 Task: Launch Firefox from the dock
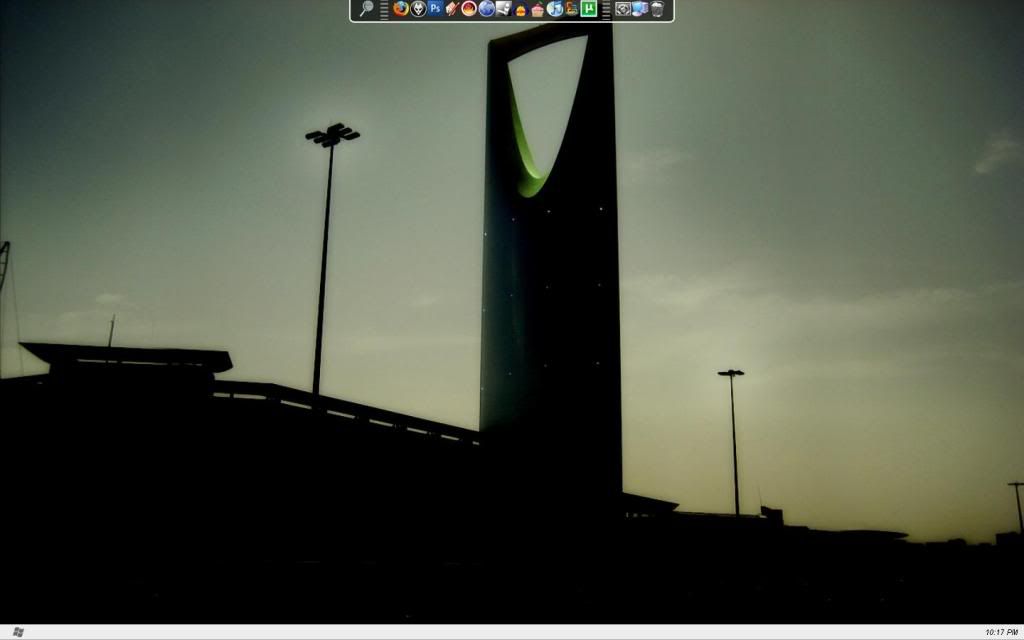pyautogui.click(x=401, y=9)
